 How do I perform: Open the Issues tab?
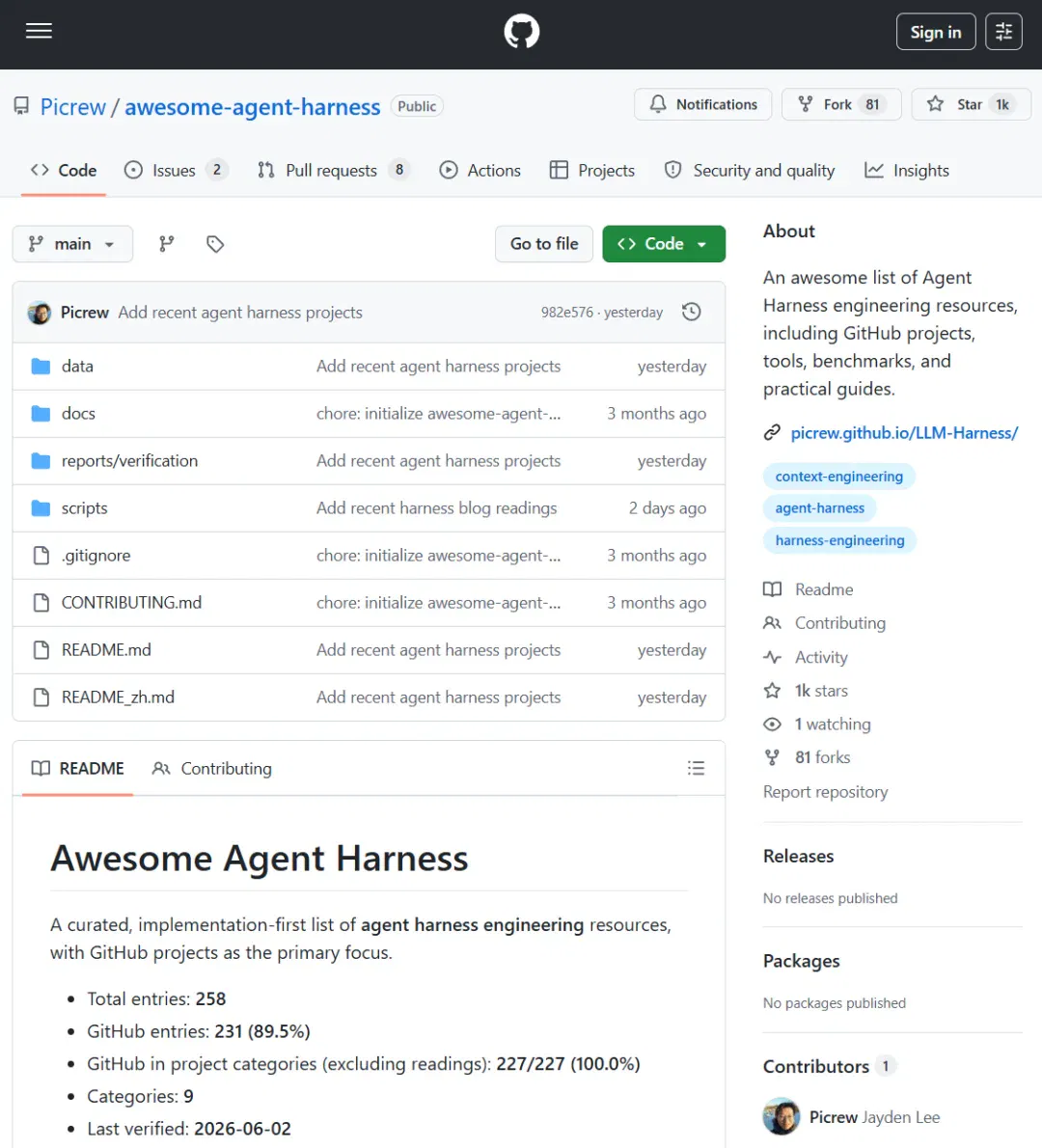point(176,171)
